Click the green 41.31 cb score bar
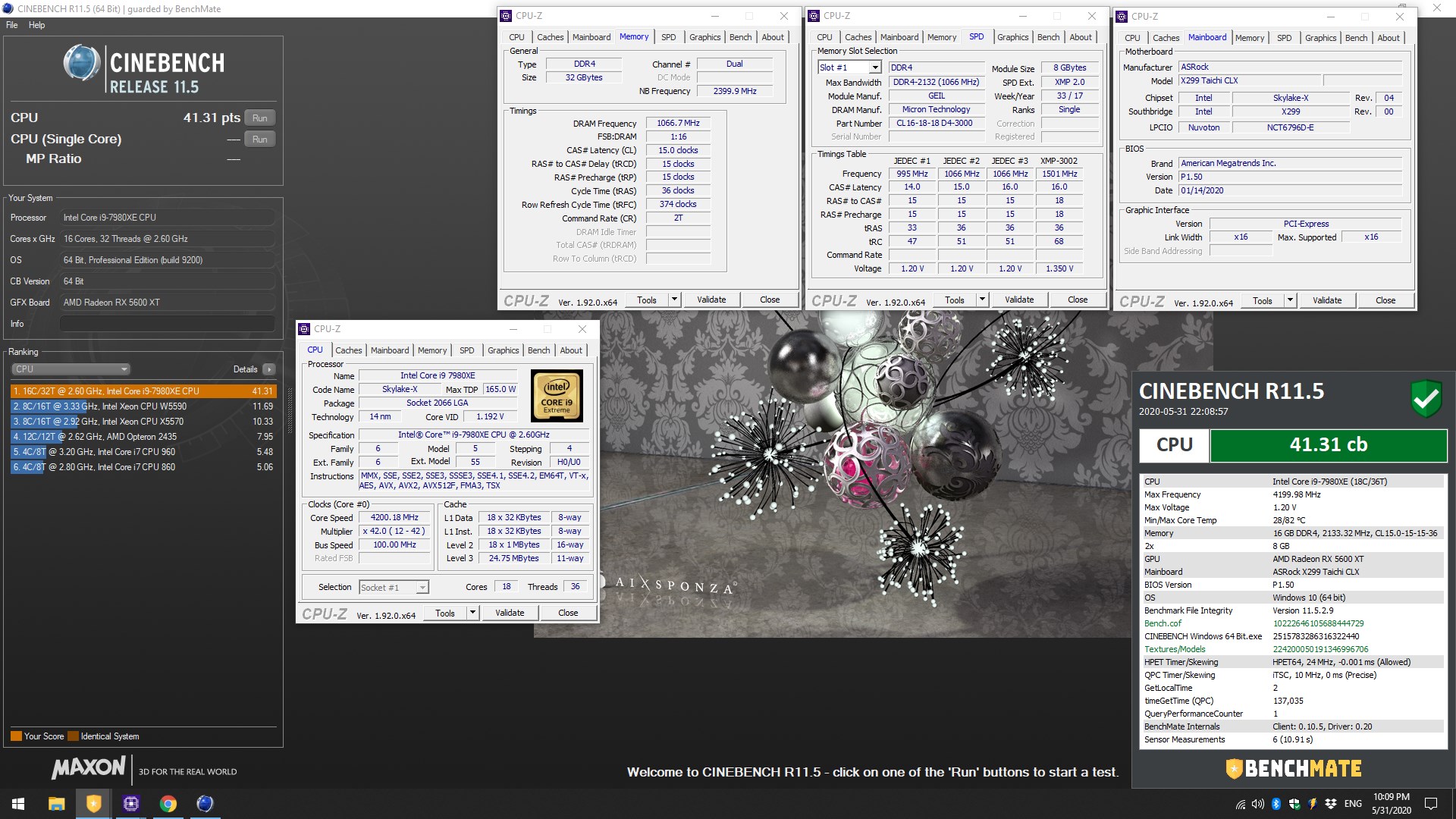1456x819 pixels. coord(1329,445)
